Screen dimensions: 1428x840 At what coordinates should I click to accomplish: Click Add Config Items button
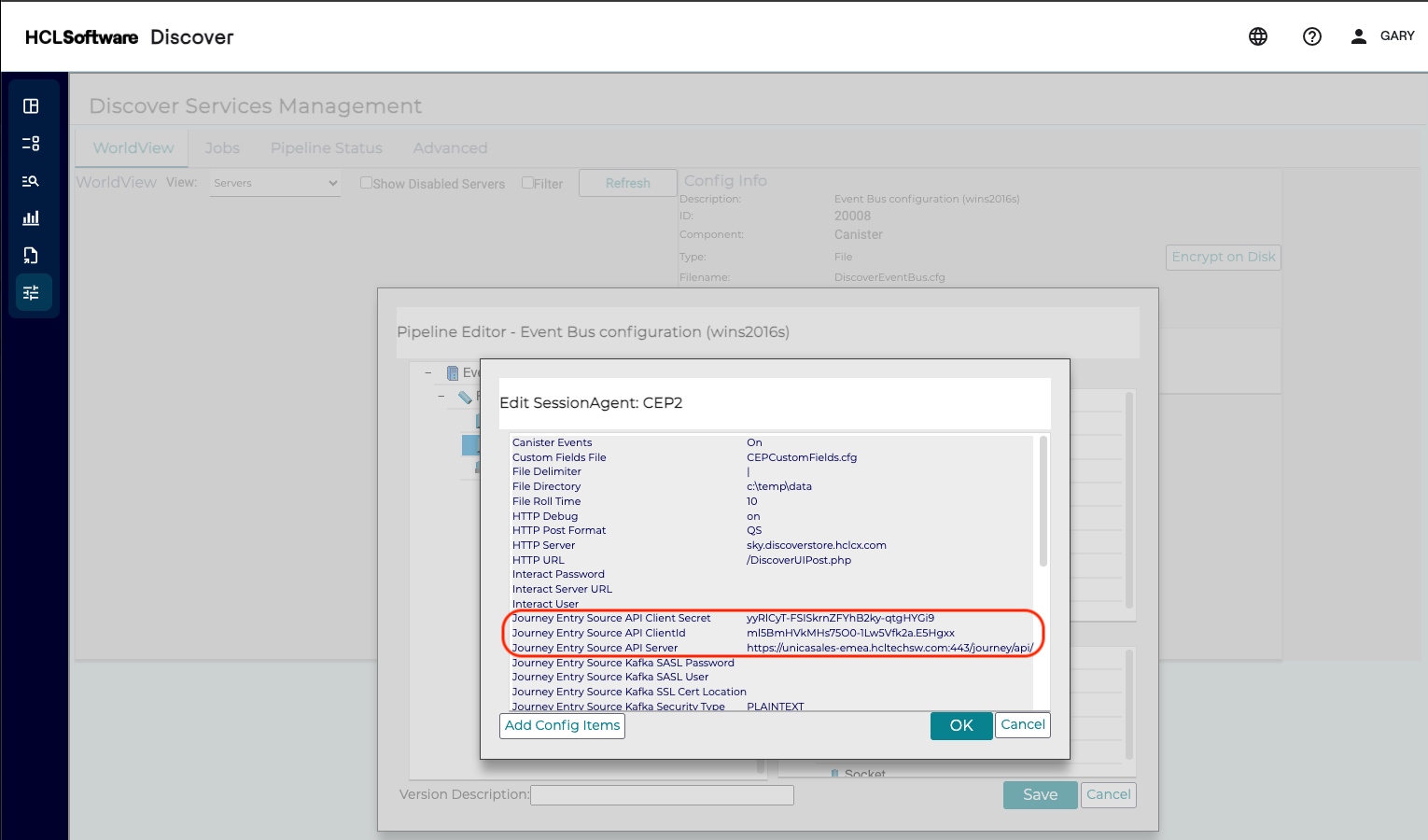[563, 725]
